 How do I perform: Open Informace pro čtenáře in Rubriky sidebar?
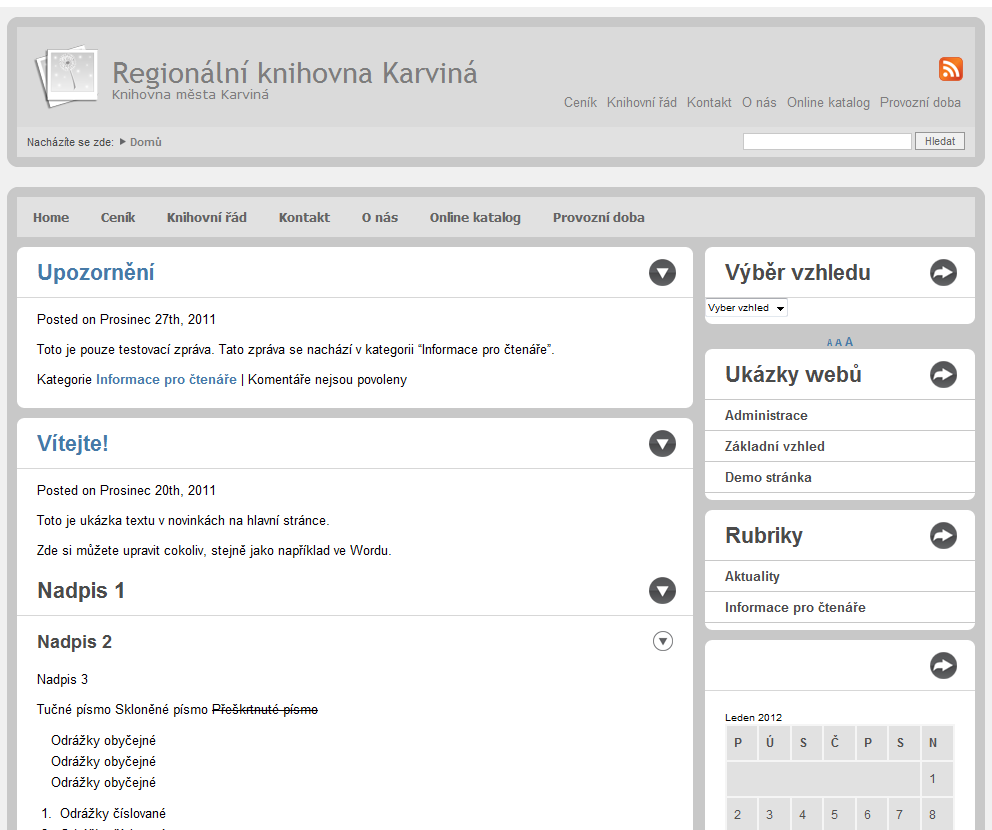[x=795, y=607]
